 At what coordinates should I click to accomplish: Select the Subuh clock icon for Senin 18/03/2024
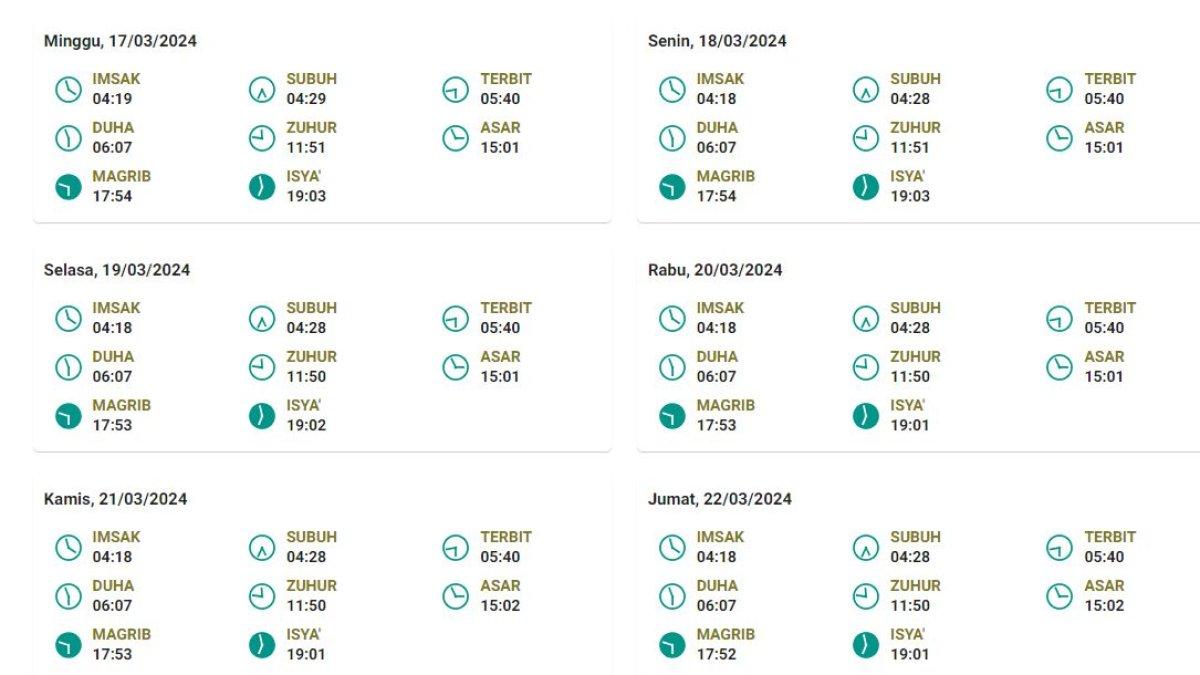(866, 89)
